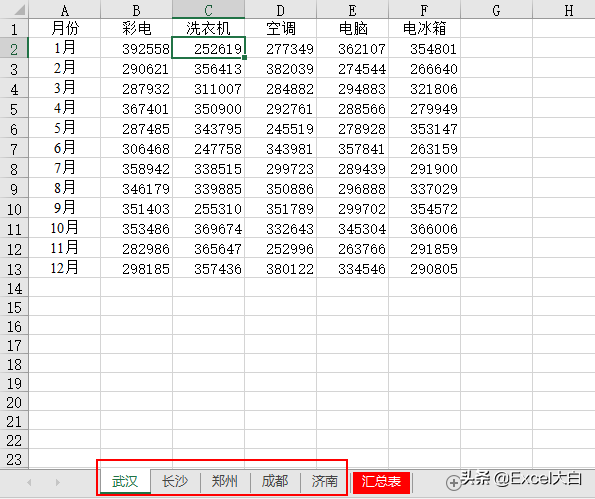Select column F header
This screenshot has width=595, height=499.
pos(424,10)
